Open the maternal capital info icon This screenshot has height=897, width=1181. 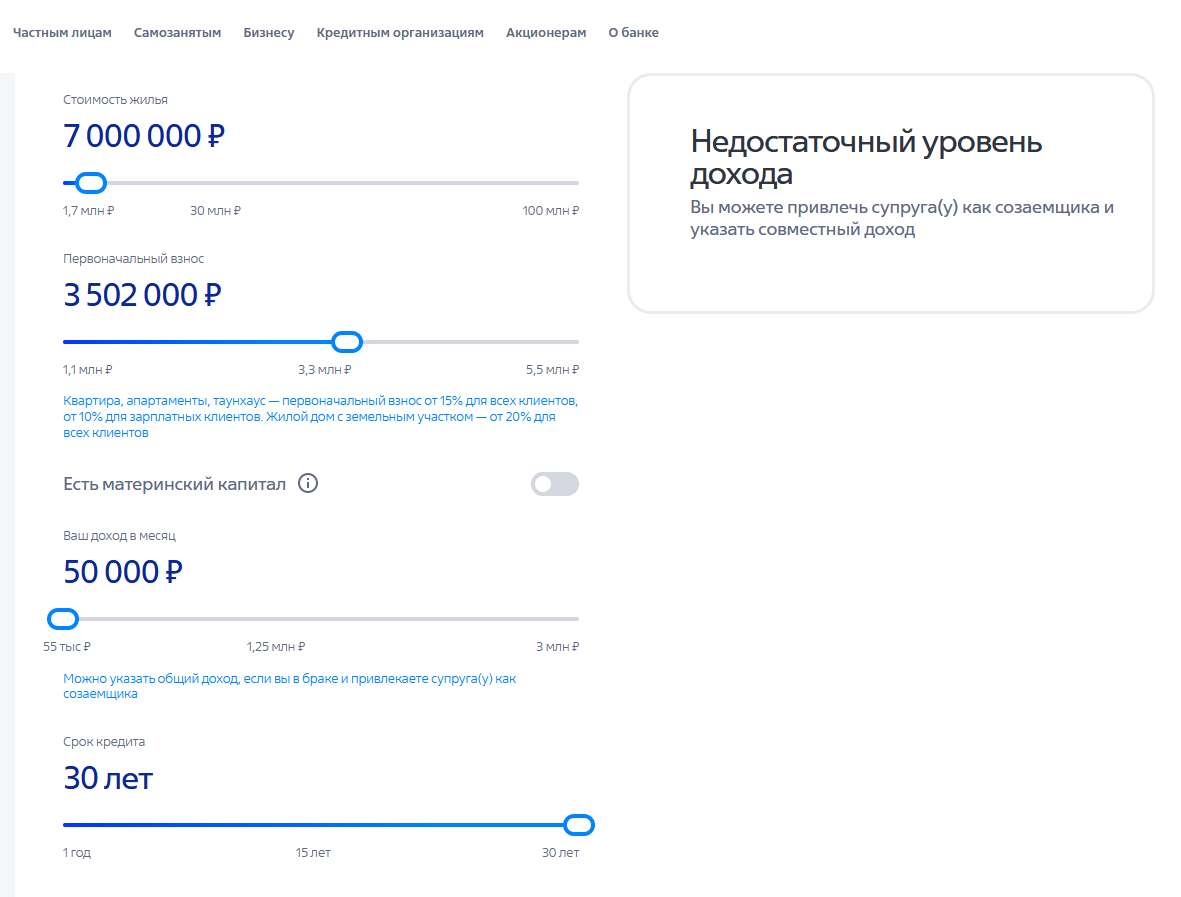(x=308, y=484)
